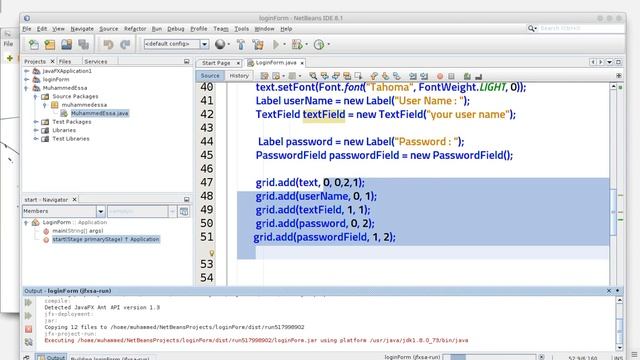Click the Re-run icon in Output panel
640x360 pixels.
point(28,302)
